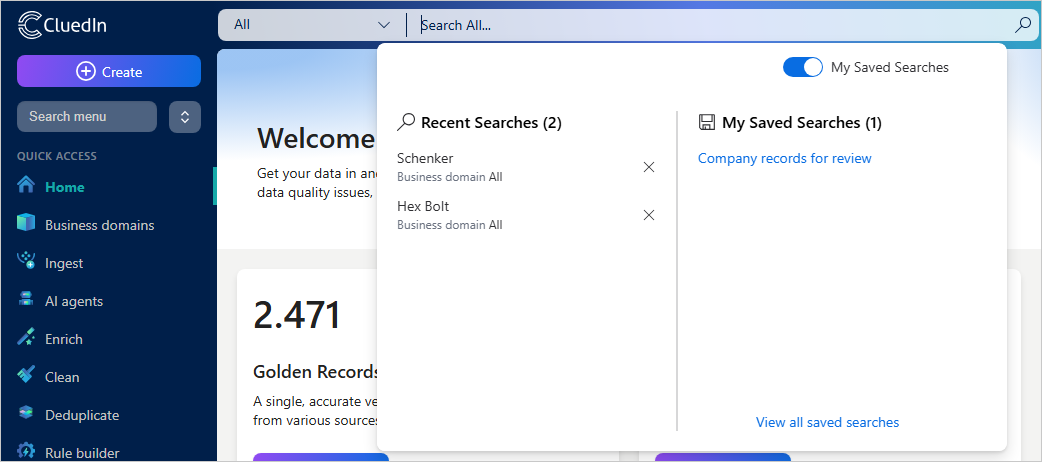Focus the Search All input field
This screenshot has height=462, width=1042.
pos(711,25)
